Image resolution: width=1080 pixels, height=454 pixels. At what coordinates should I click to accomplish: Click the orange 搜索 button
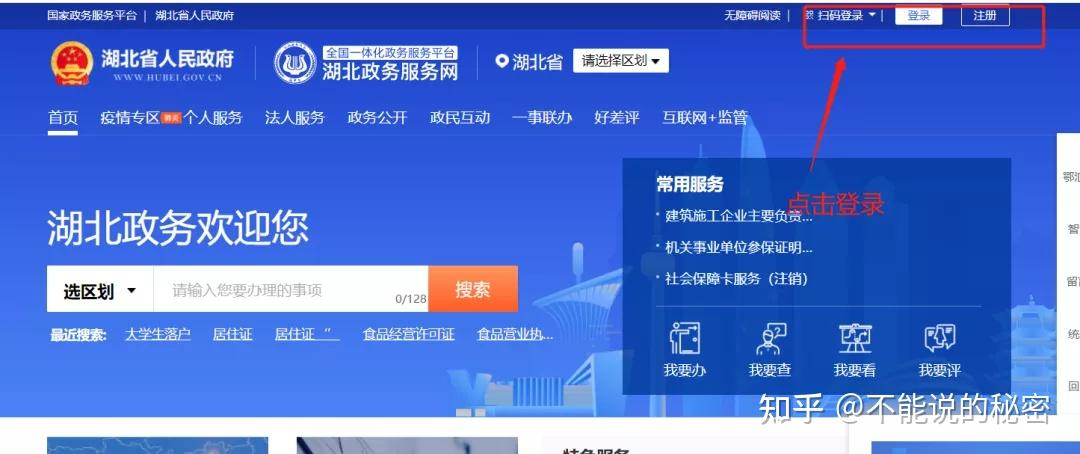(473, 290)
